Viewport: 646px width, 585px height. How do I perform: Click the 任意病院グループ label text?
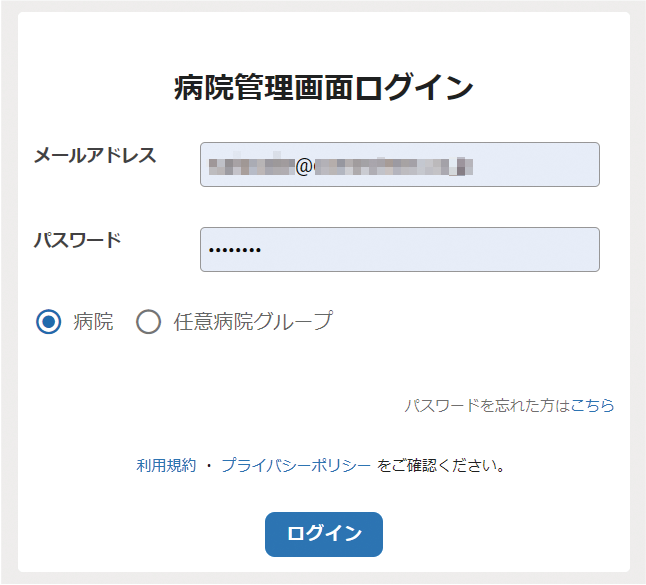pos(253,321)
